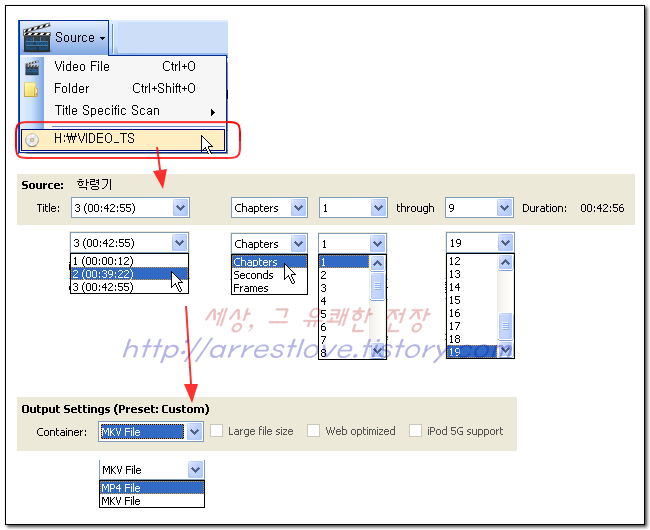Open Title dropdown in Source panel

point(130,208)
